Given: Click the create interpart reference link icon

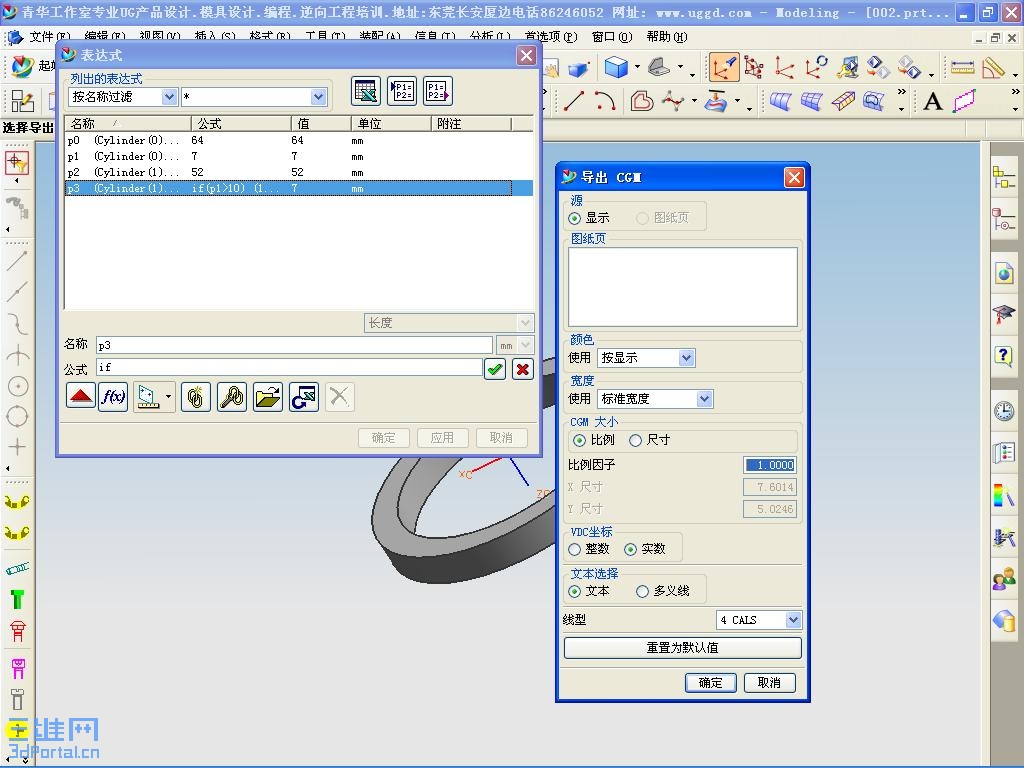Looking at the screenshot, I should pos(196,396).
